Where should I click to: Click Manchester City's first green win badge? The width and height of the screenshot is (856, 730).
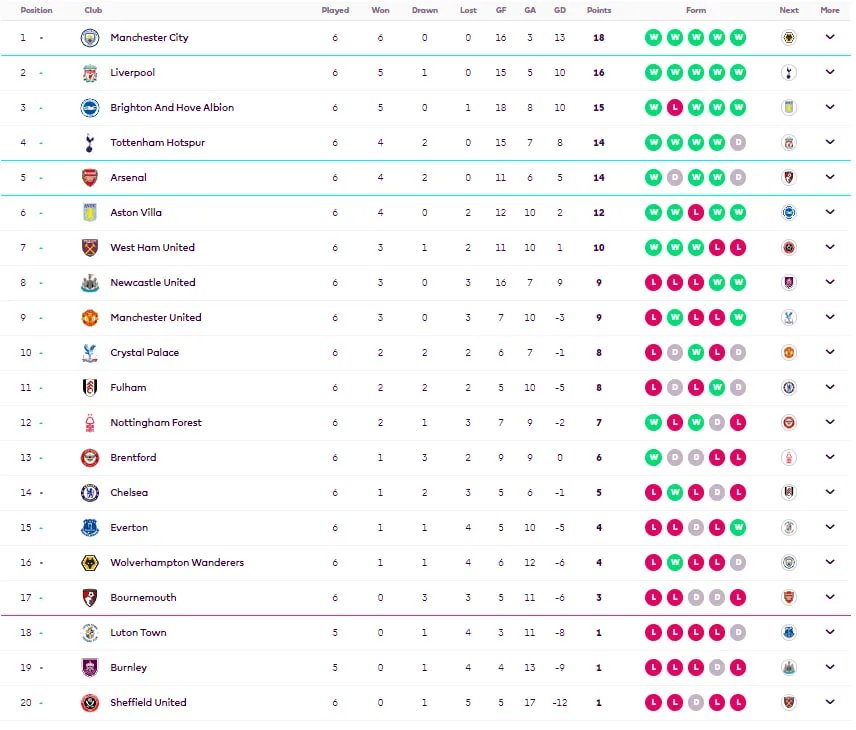(654, 38)
